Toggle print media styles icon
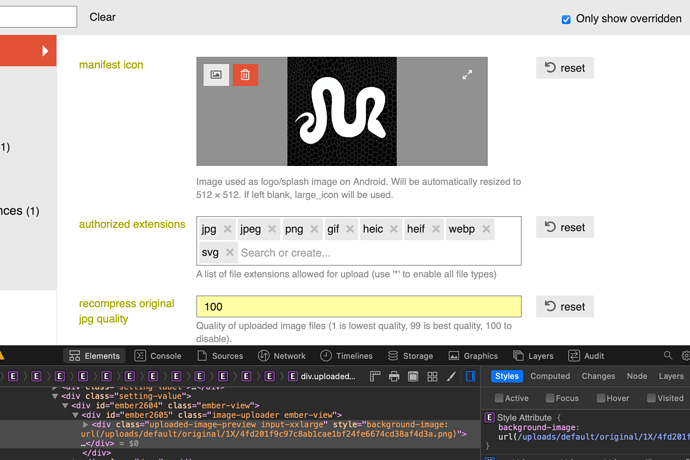Viewport: 690px width, 460px height. coord(394,376)
